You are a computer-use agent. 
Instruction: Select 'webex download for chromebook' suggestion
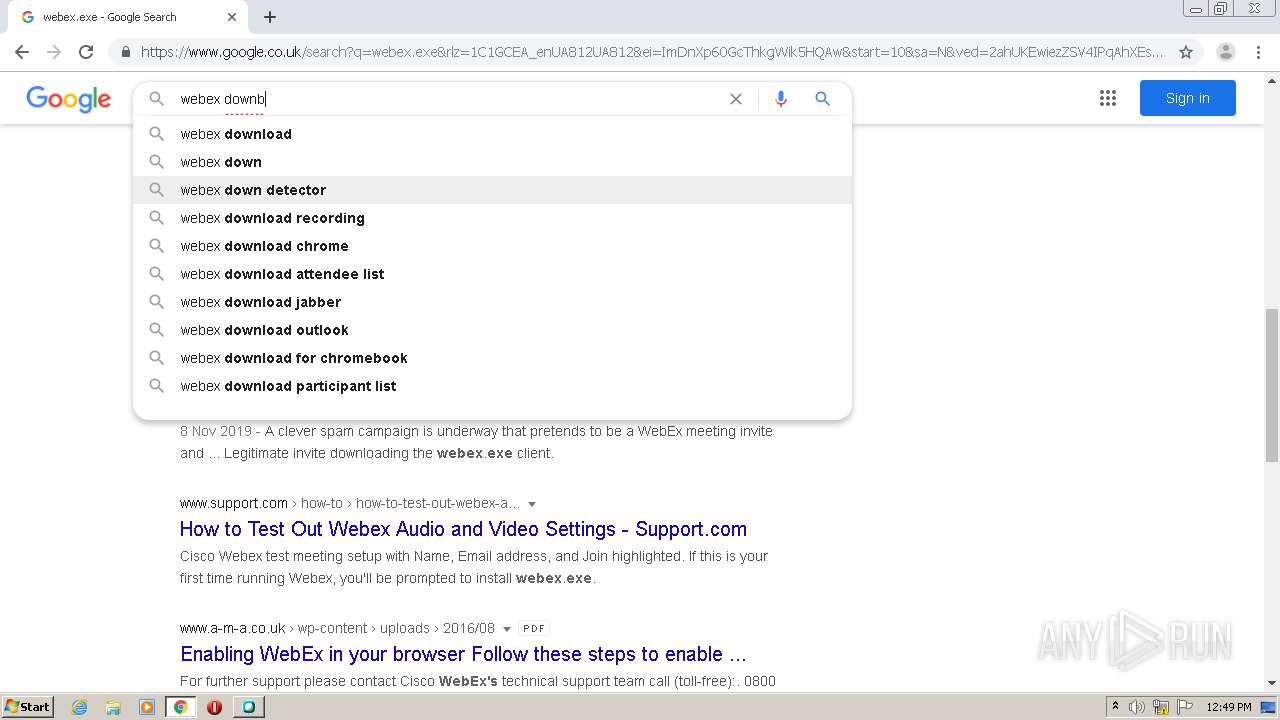[492, 358]
